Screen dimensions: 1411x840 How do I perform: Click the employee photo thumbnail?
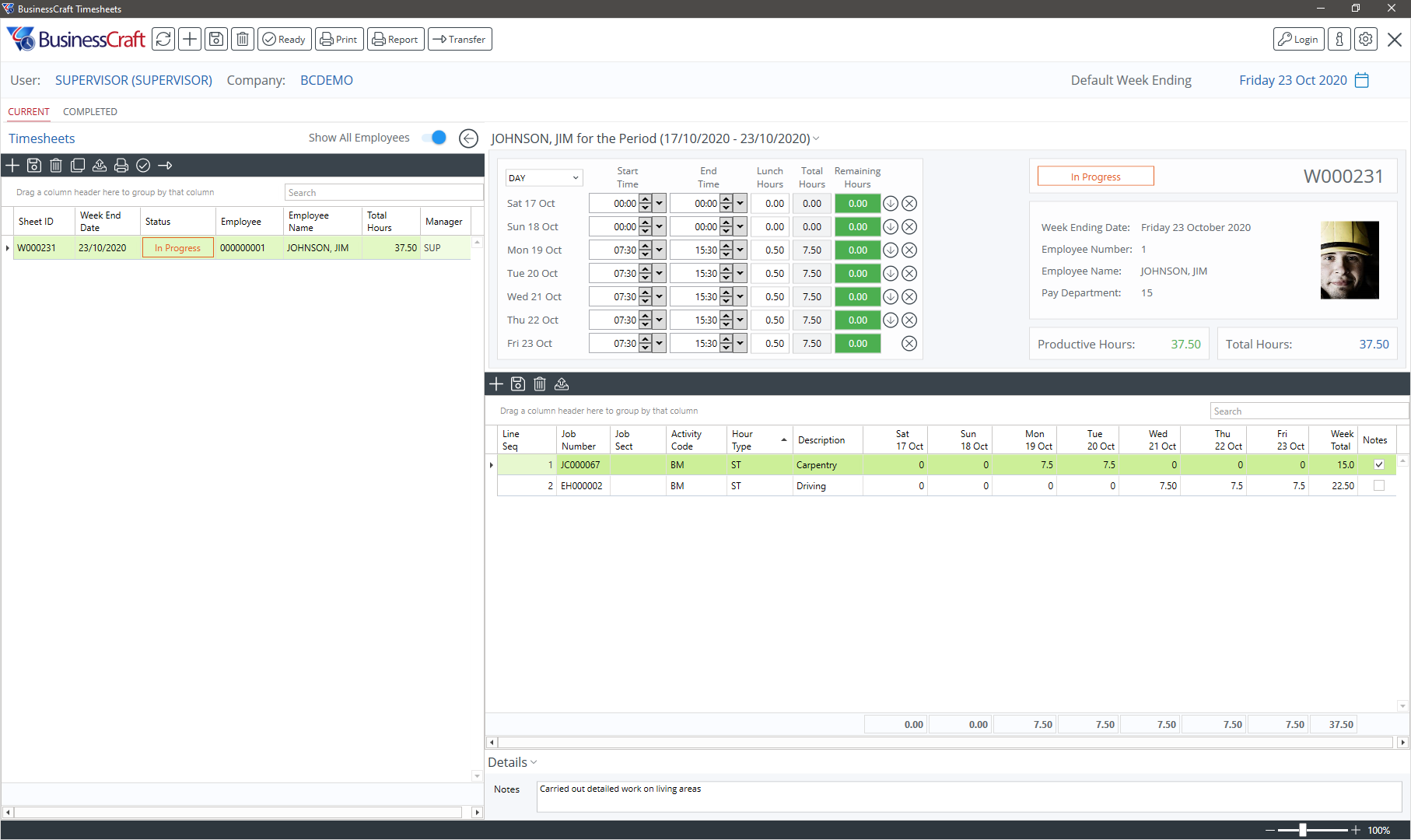(1350, 260)
